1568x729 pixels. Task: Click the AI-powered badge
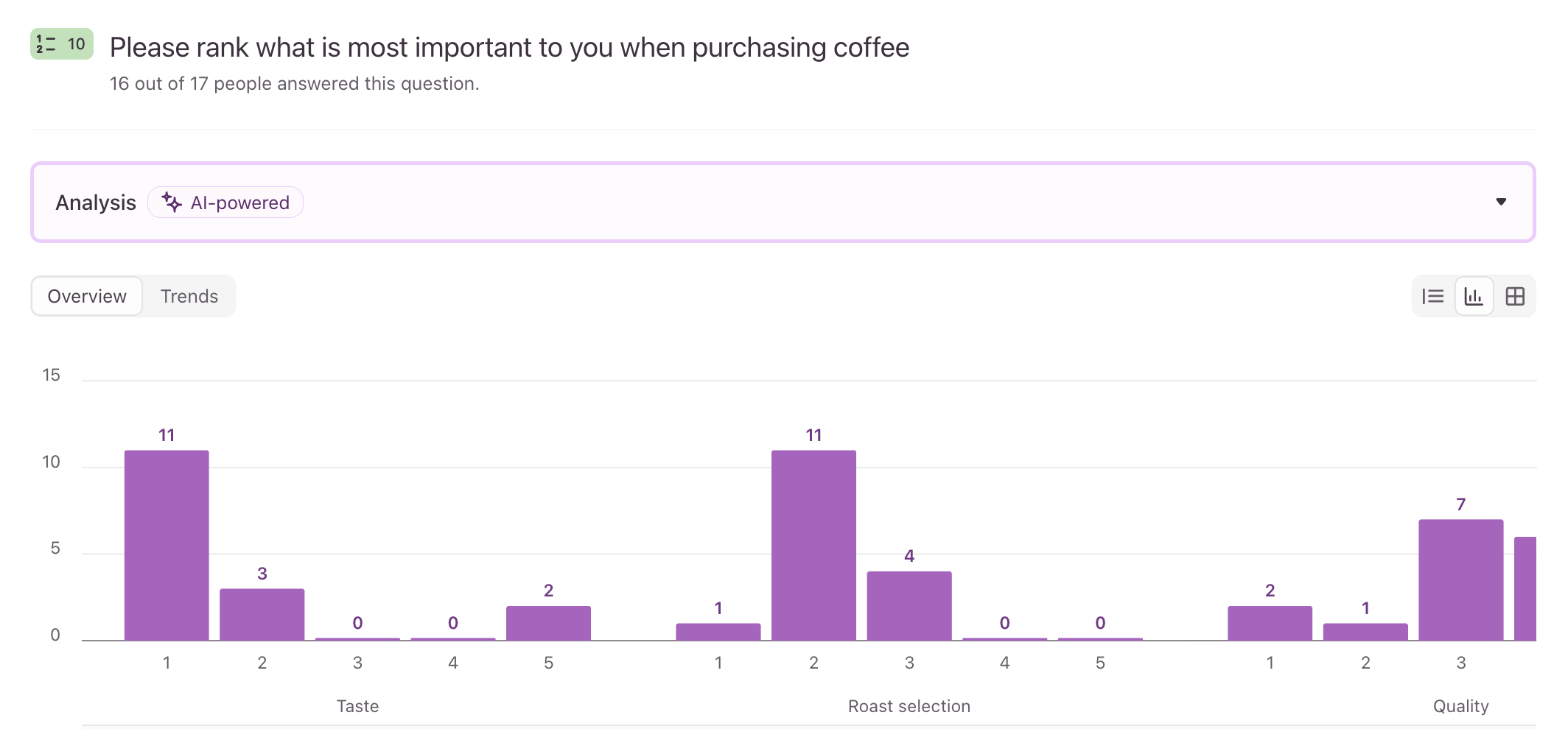point(225,202)
